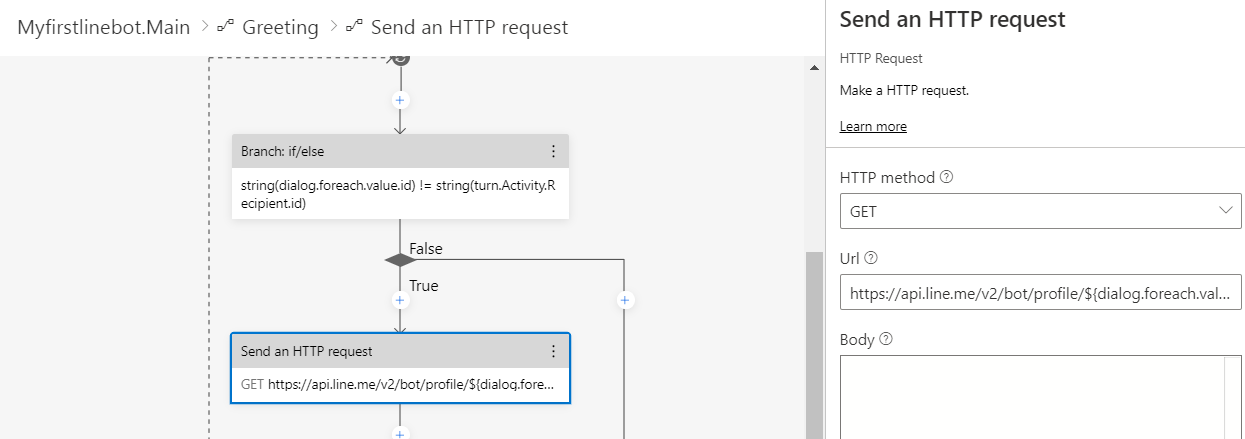Show help for Url field
Image resolution: width=1245 pixels, height=439 pixels.
tap(871, 258)
